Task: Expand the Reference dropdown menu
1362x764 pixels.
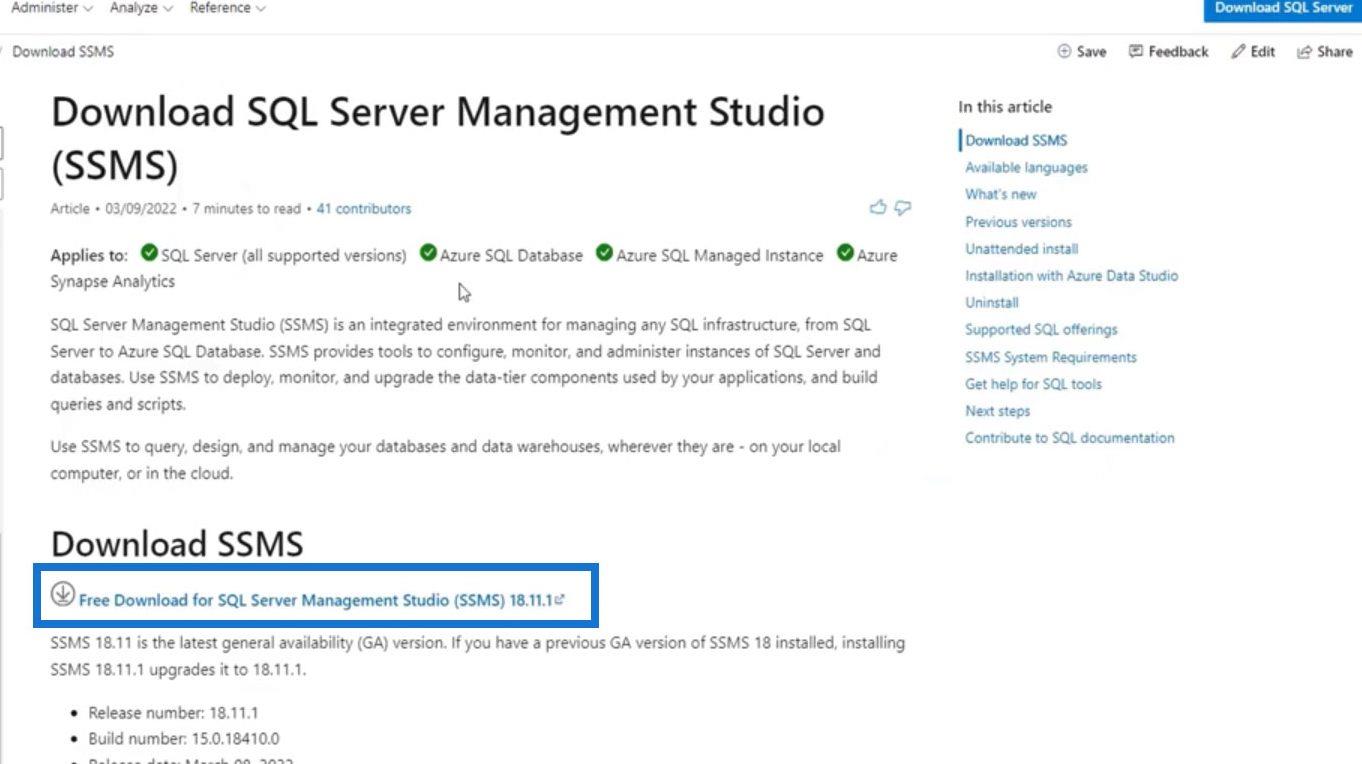Action: pyautogui.click(x=229, y=8)
